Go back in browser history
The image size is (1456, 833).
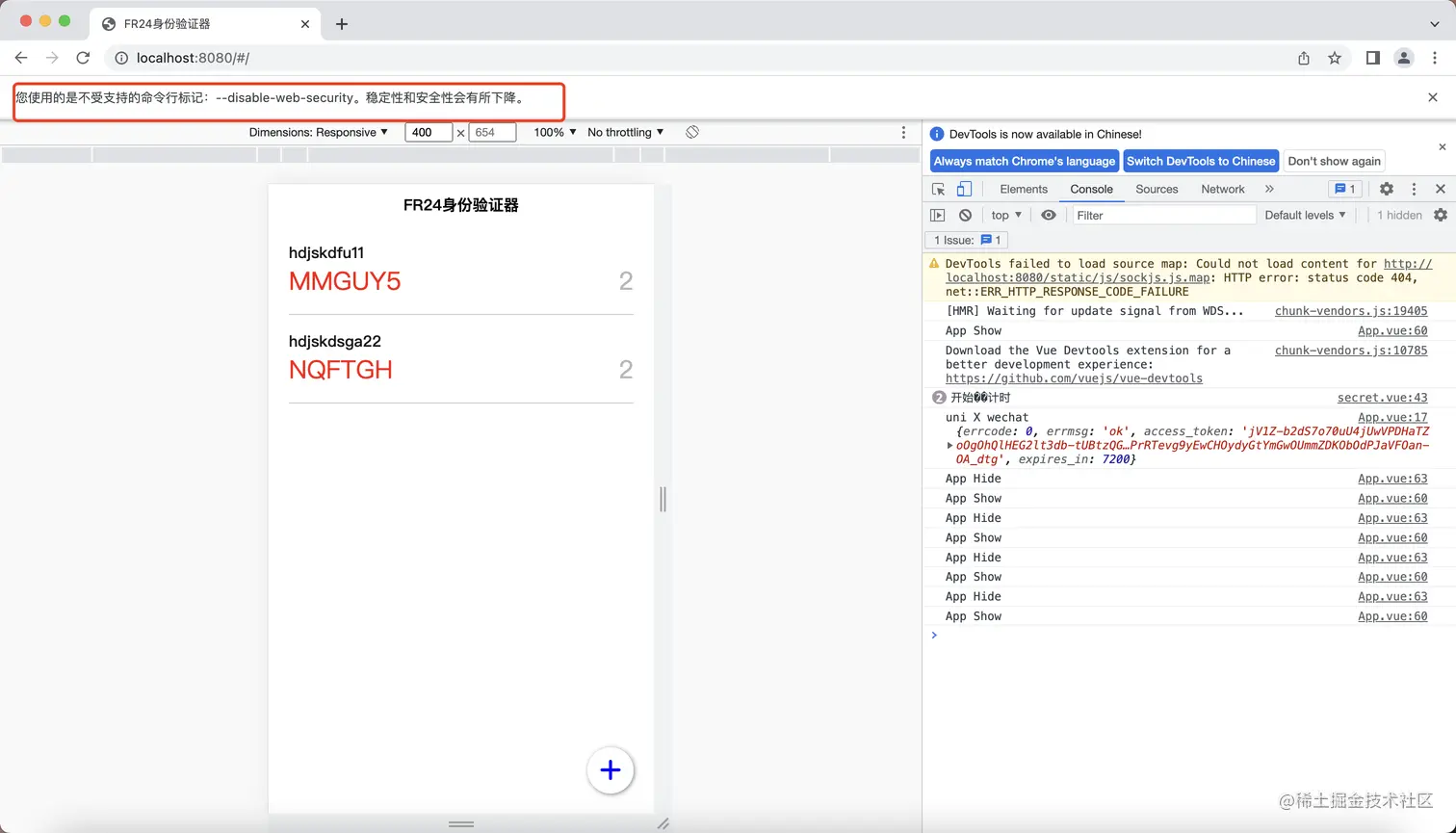click(x=21, y=58)
